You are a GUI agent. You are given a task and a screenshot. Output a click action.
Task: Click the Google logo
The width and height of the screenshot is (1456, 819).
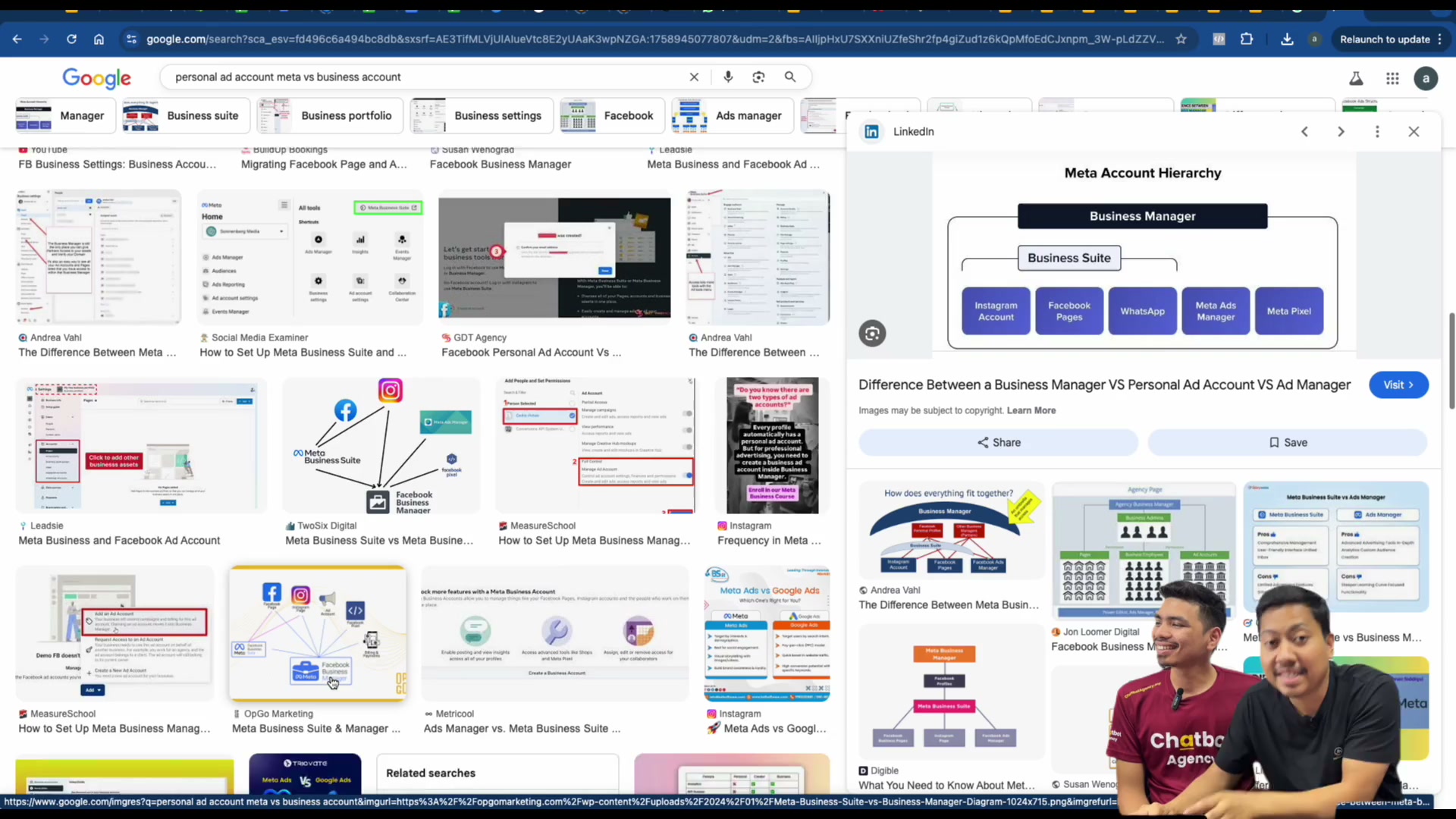click(x=96, y=77)
